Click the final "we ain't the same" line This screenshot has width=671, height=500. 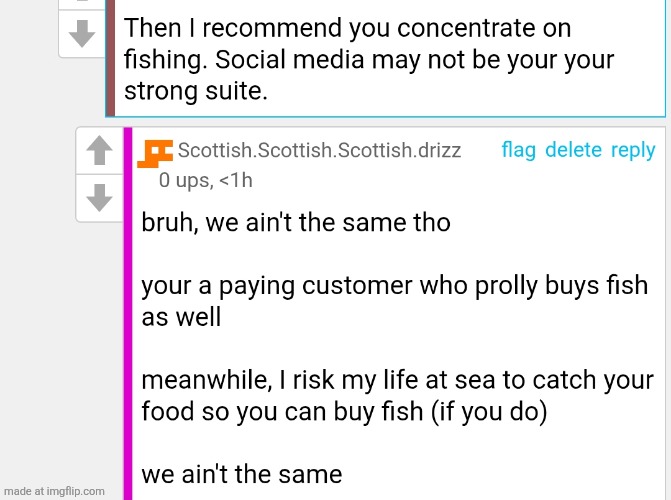[x=241, y=474]
